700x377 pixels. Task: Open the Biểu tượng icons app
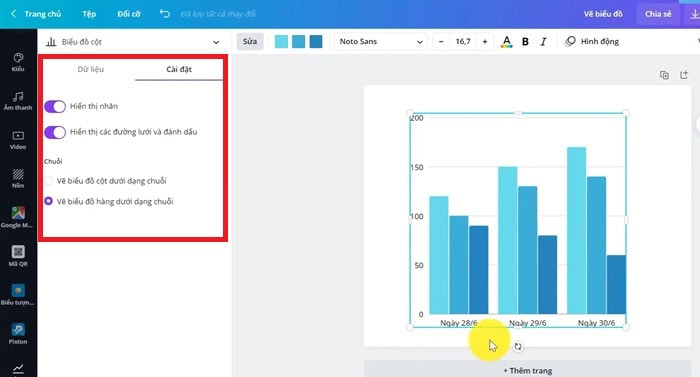tap(18, 295)
